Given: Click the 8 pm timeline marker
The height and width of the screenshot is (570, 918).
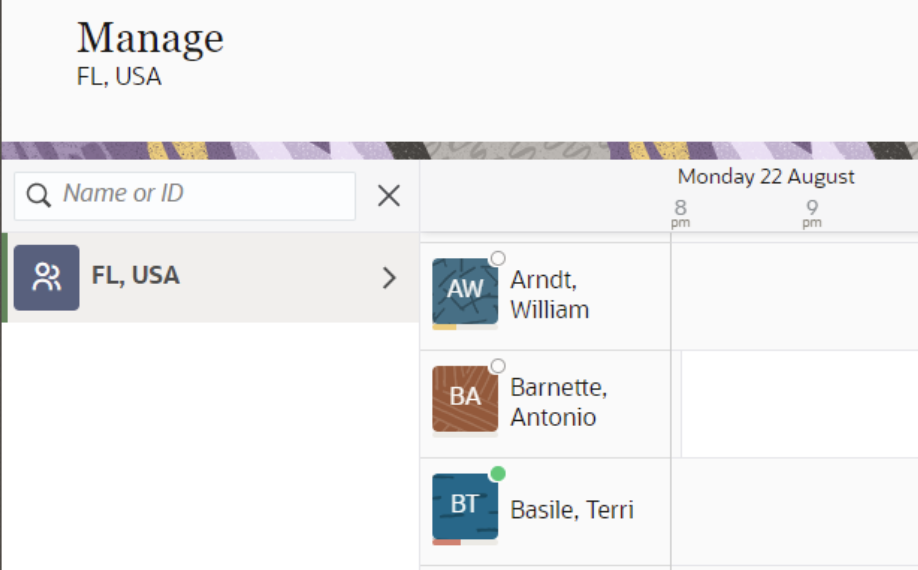Looking at the screenshot, I should 680,211.
